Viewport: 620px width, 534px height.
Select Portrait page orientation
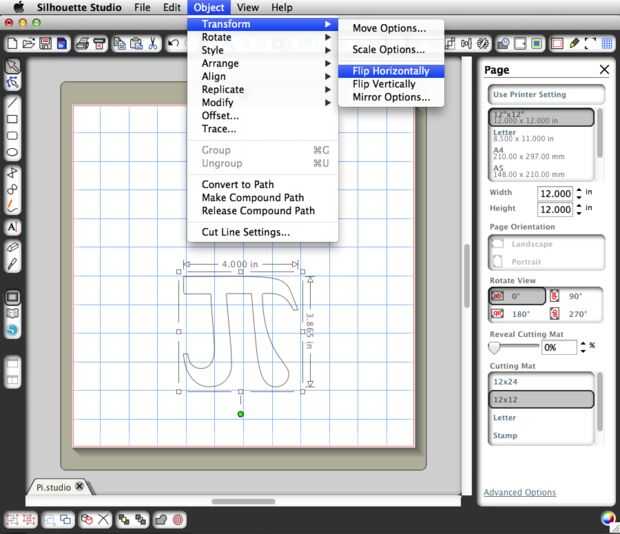point(546,262)
